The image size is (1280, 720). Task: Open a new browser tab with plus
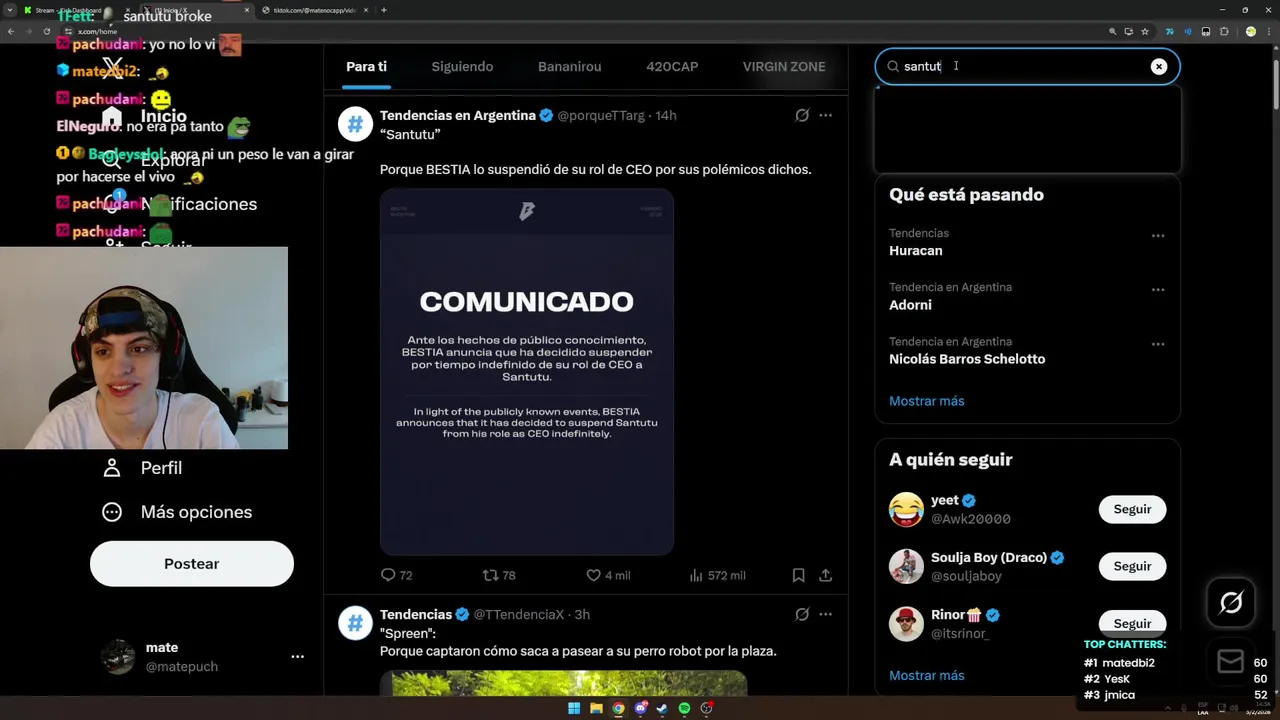[x=384, y=10]
